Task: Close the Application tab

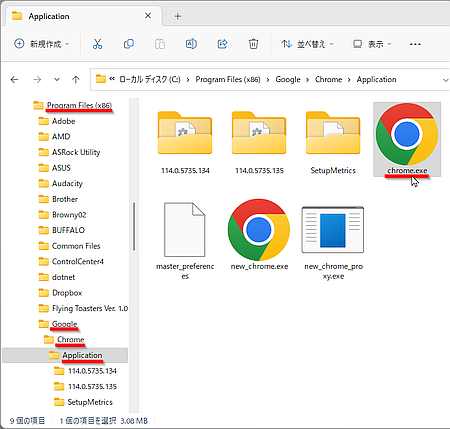Action: [148, 16]
